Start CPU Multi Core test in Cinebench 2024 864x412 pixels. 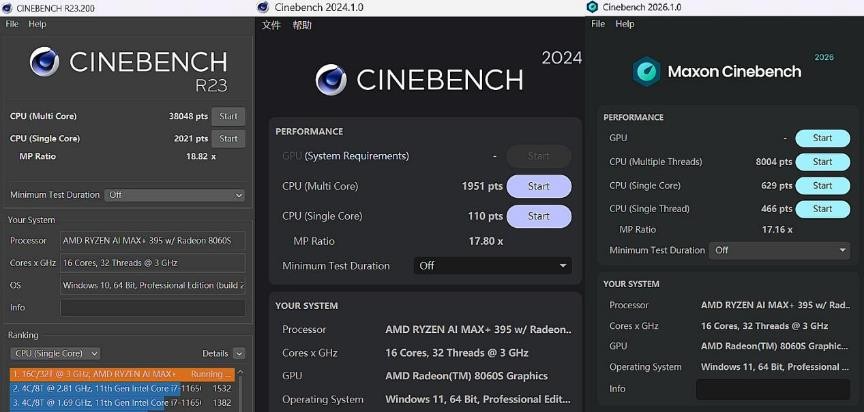point(539,186)
